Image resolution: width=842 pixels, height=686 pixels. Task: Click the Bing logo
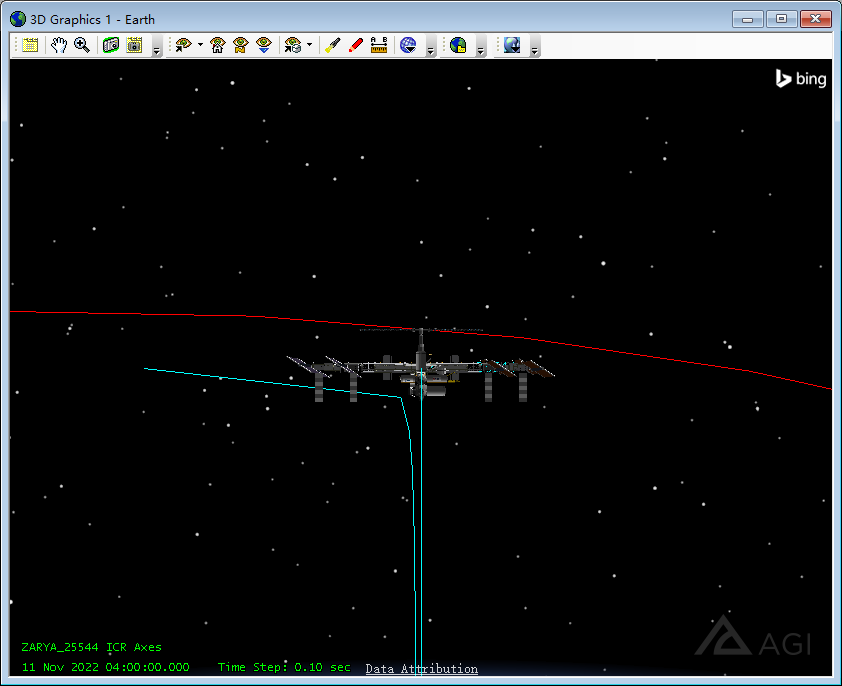tap(800, 79)
